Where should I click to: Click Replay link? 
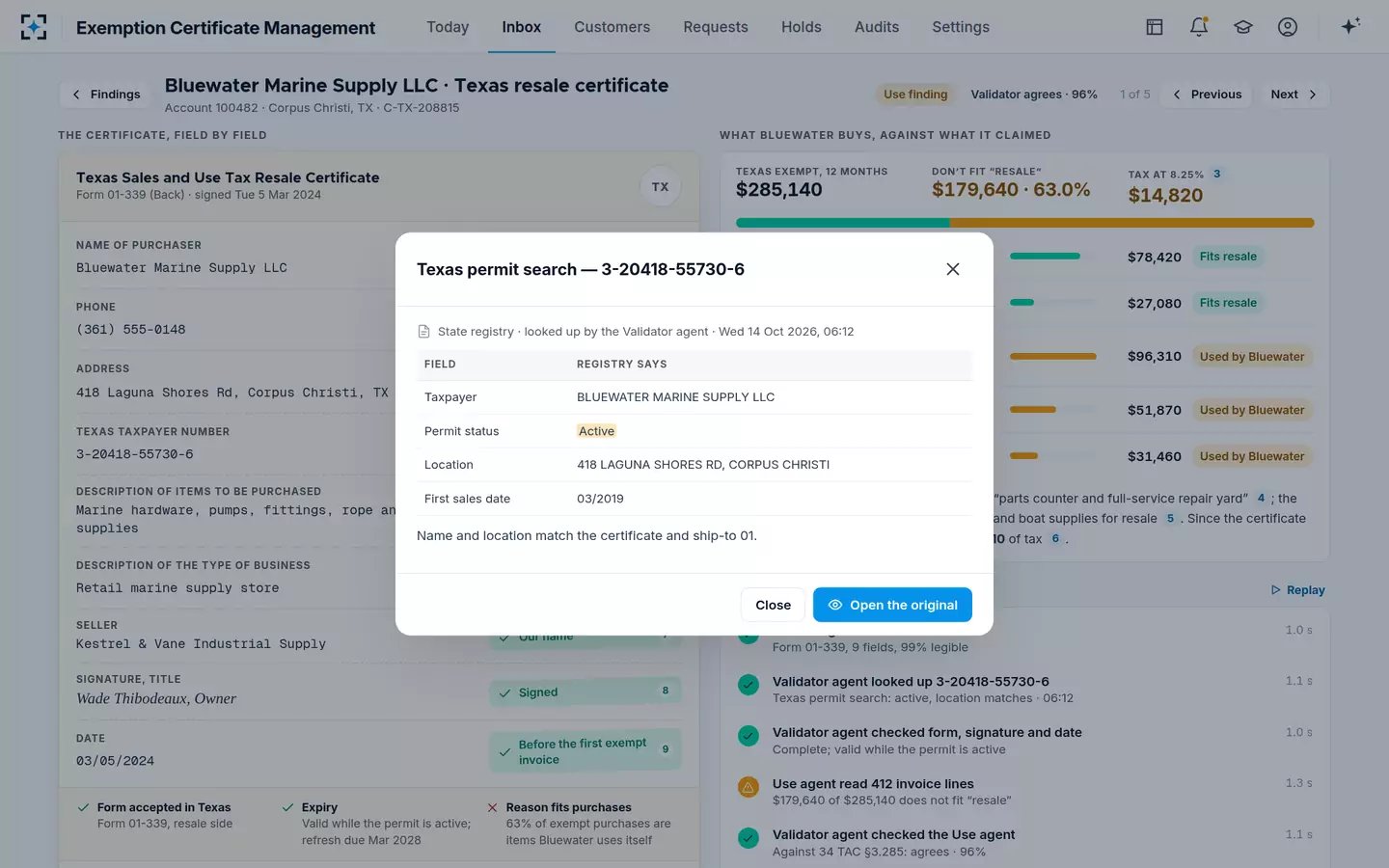[1297, 590]
